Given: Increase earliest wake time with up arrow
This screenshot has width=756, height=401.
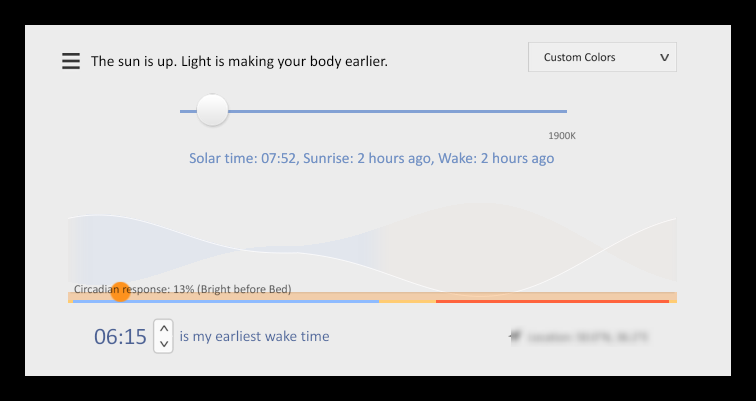Looking at the screenshot, I should (x=165, y=327).
